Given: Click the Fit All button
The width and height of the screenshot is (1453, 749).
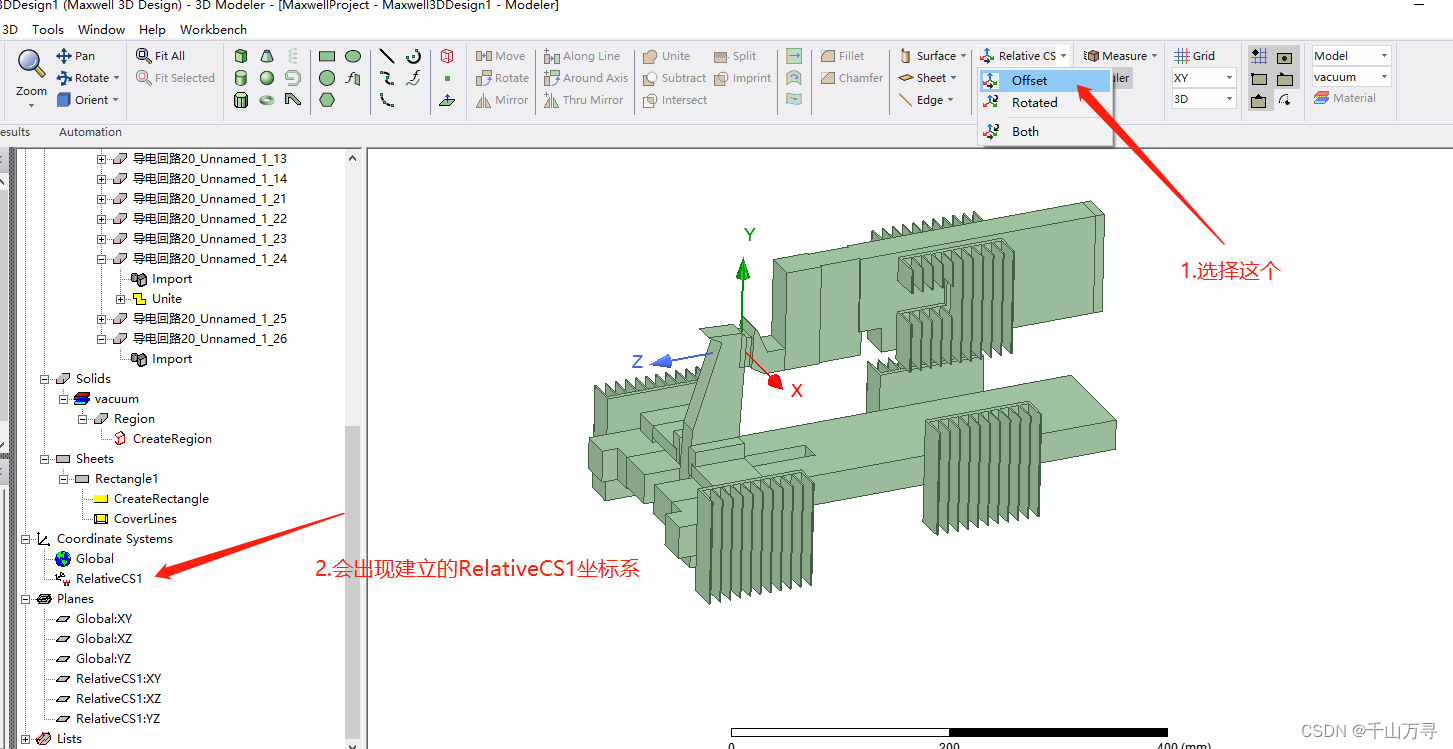Looking at the screenshot, I should pyautogui.click(x=160, y=55).
